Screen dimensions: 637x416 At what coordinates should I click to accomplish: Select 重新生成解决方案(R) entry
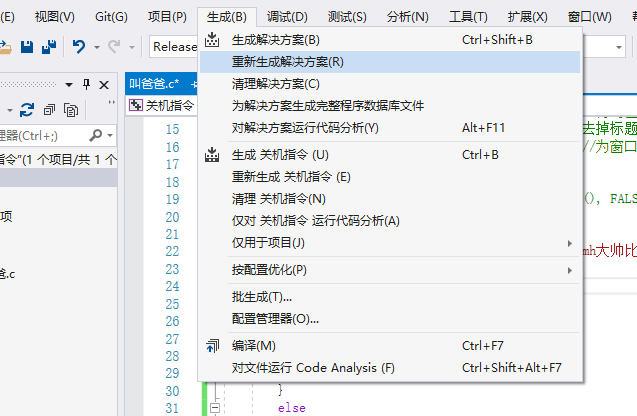pos(390,62)
